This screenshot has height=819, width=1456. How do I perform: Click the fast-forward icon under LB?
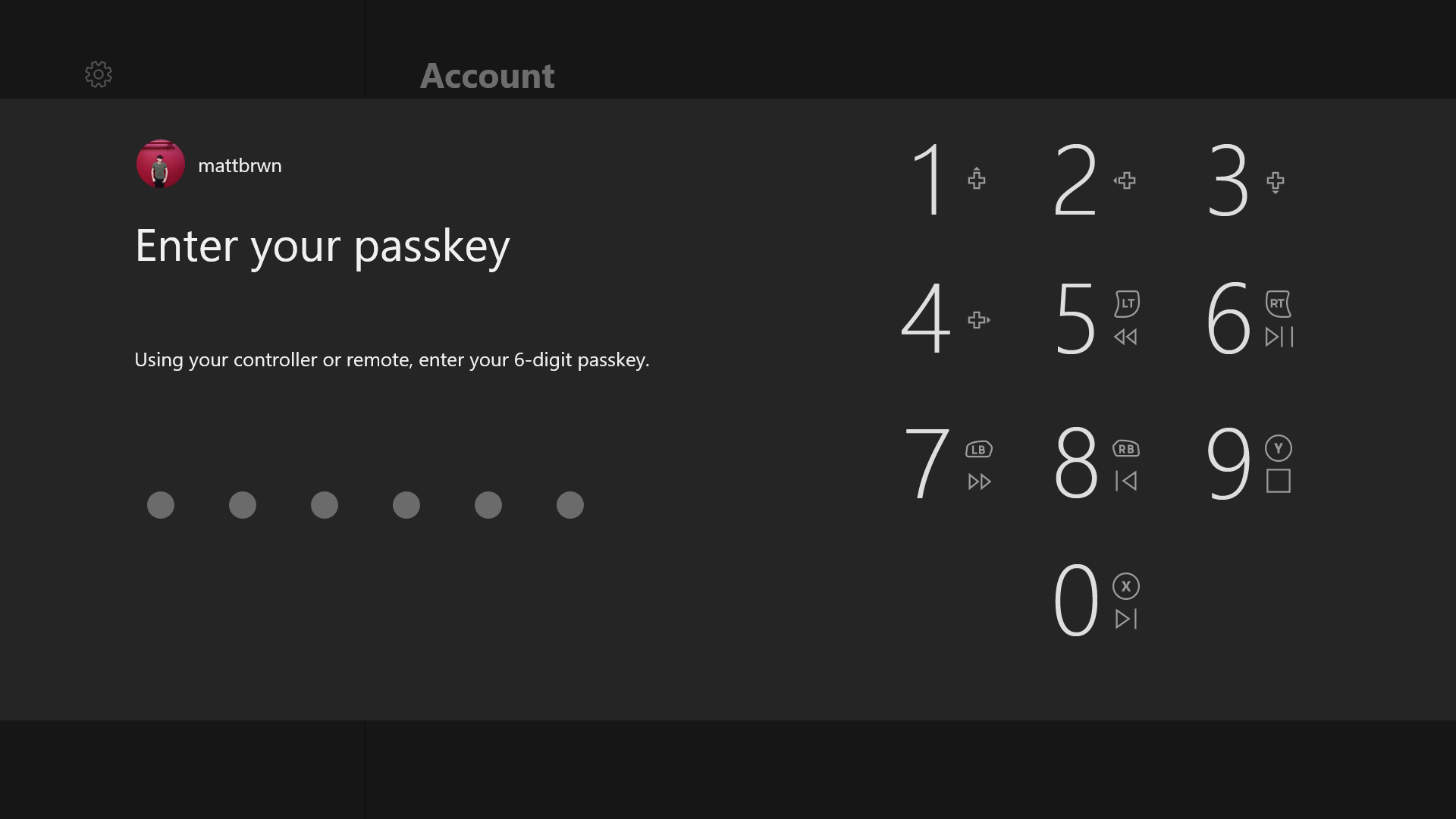click(979, 482)
